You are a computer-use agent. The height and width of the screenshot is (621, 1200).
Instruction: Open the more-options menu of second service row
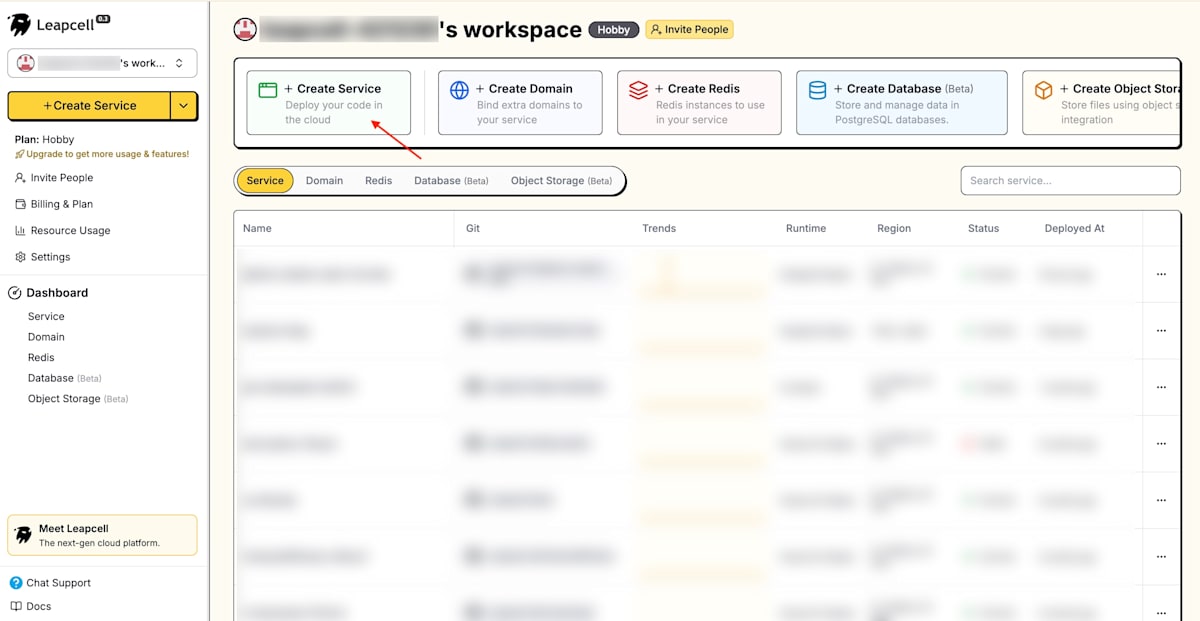pos(1161,330)
